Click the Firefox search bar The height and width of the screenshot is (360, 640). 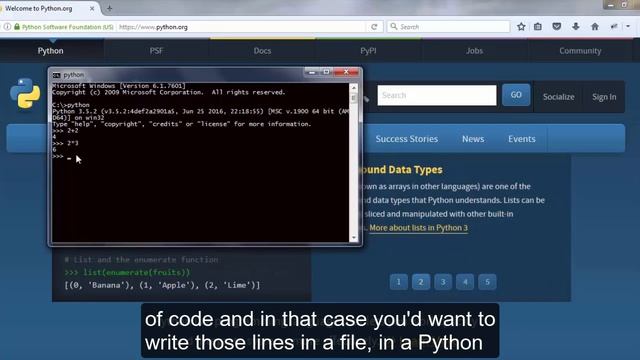448,27
